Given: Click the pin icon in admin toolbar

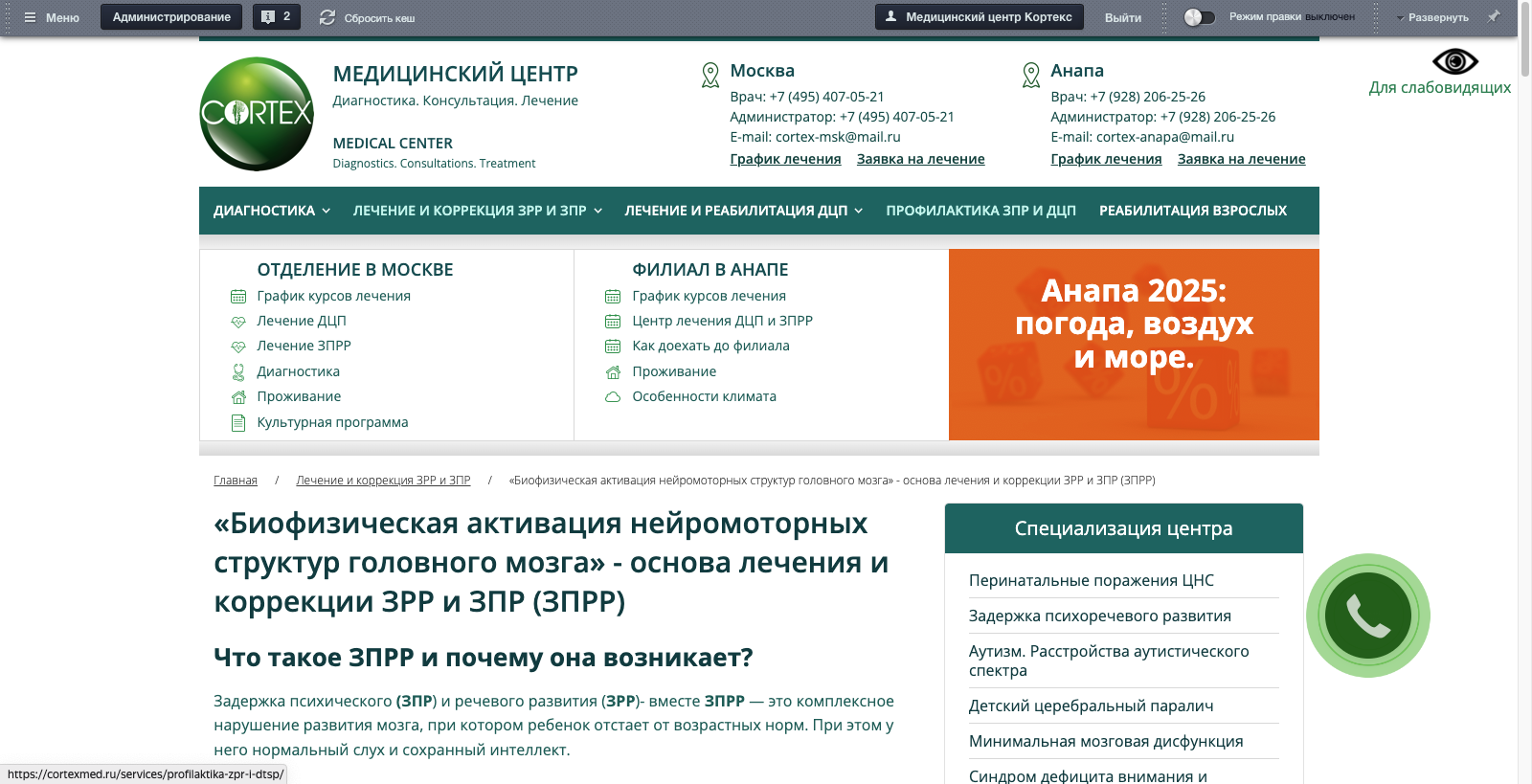Looking at the screenshot, I should [x=1493, y=16].
